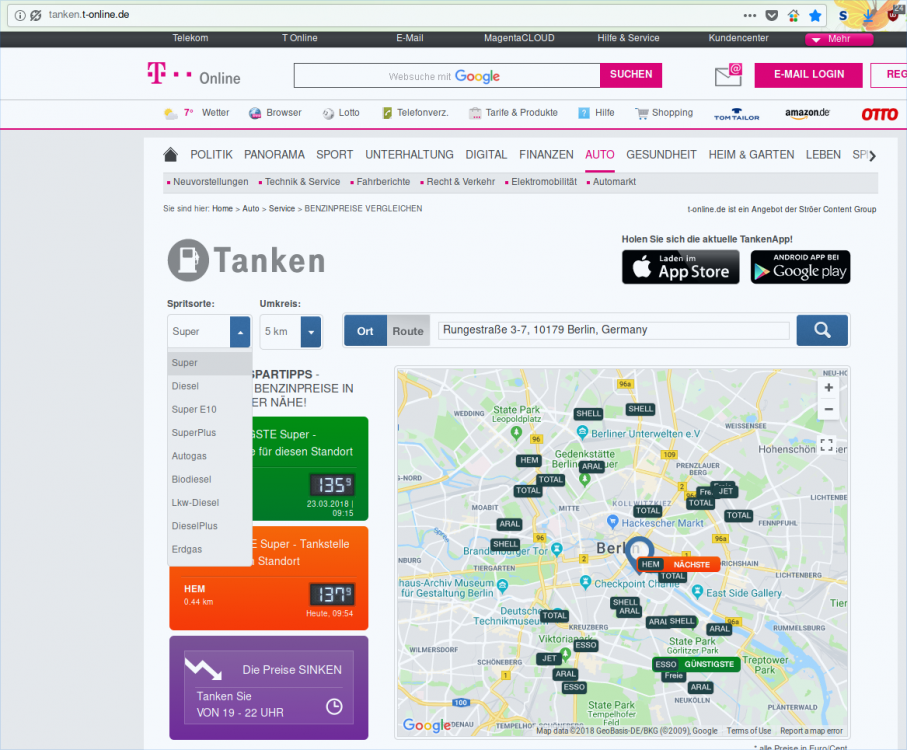Zoom in on the map with plus
Image resolution: width=907 pixels, height=750 pixels.
coord(828,387)
